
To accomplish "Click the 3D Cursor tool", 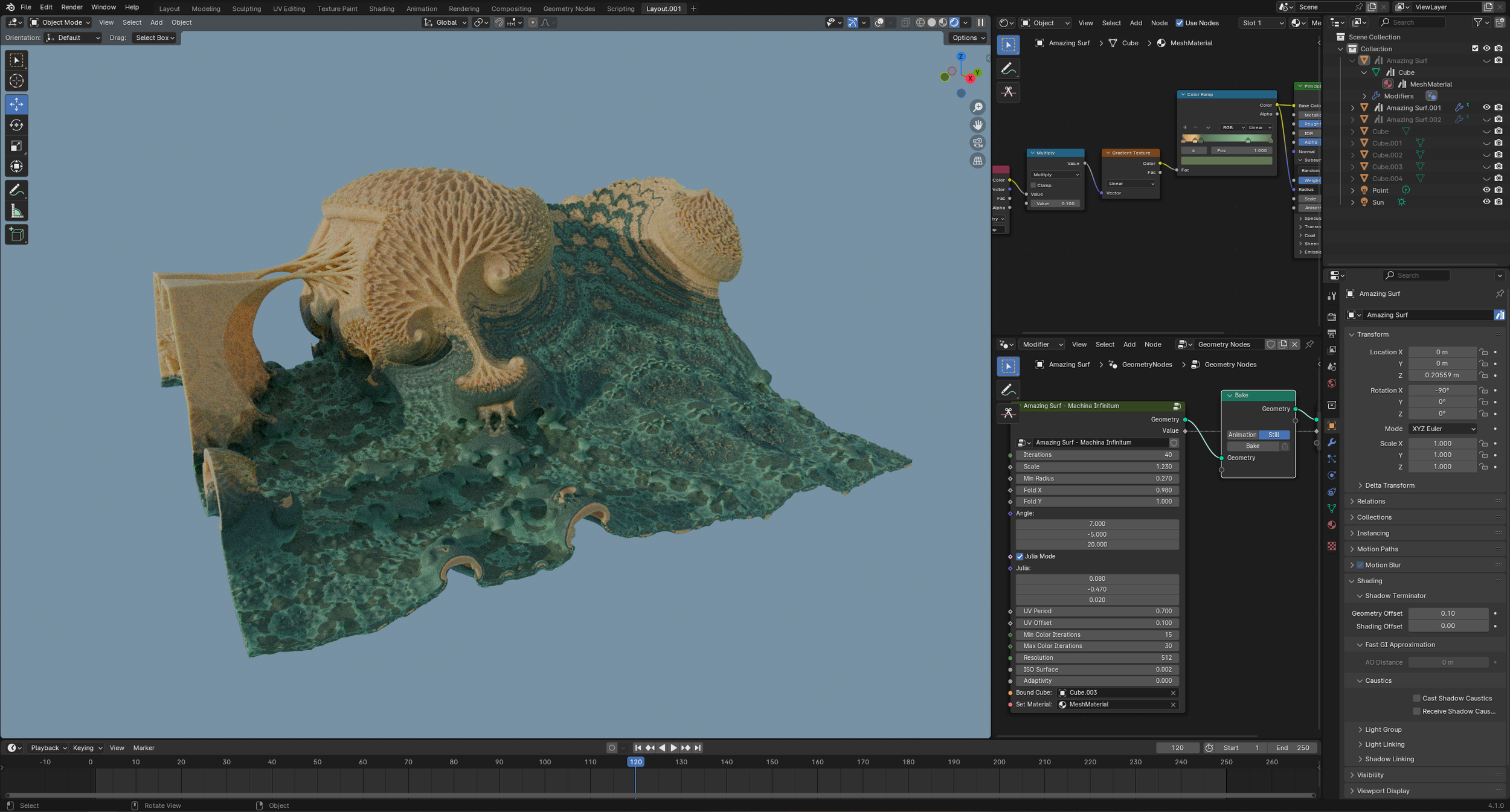I will [16, 81].
